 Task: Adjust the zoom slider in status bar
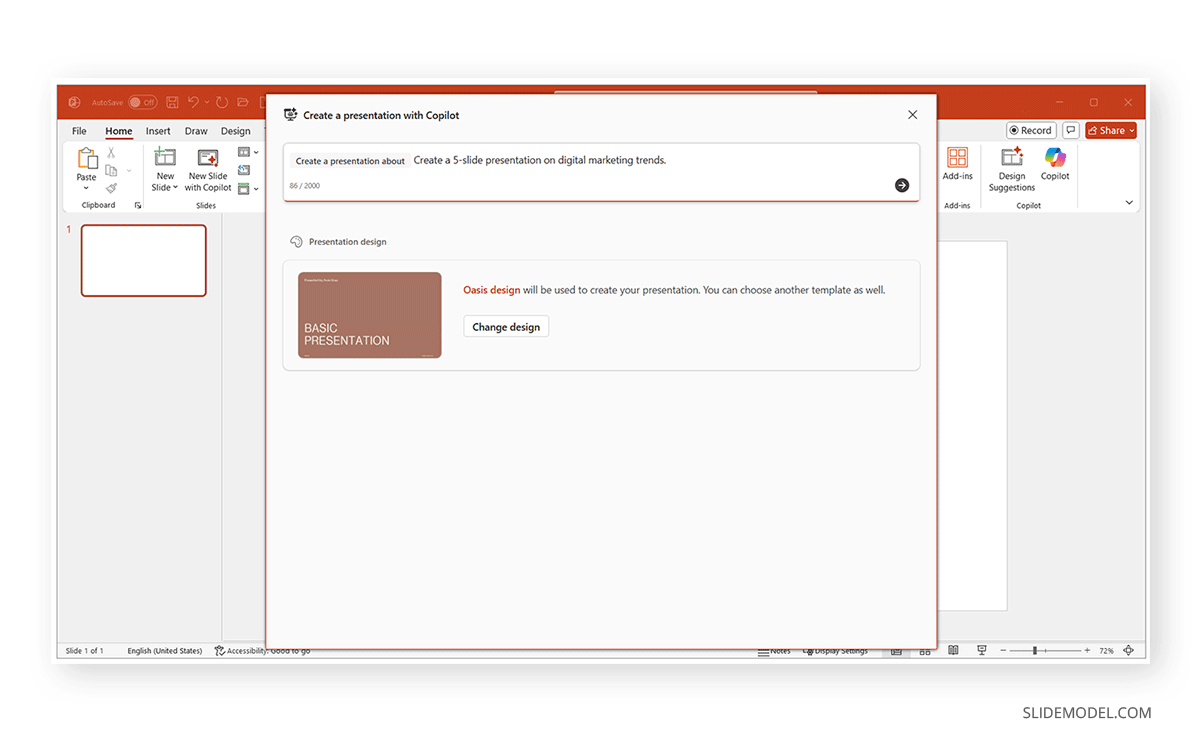(x=1034, y=650)
